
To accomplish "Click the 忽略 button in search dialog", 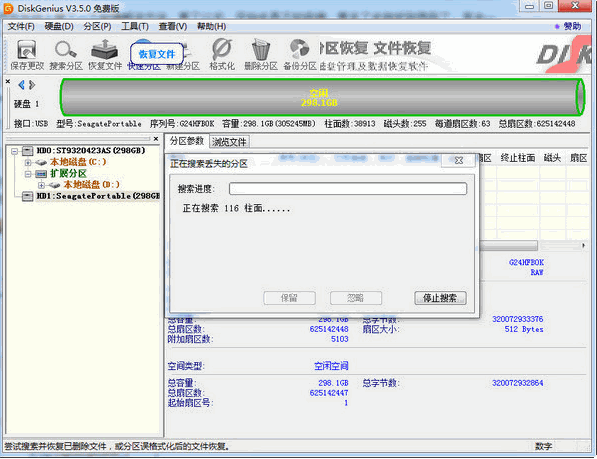I will coord(356,298).
